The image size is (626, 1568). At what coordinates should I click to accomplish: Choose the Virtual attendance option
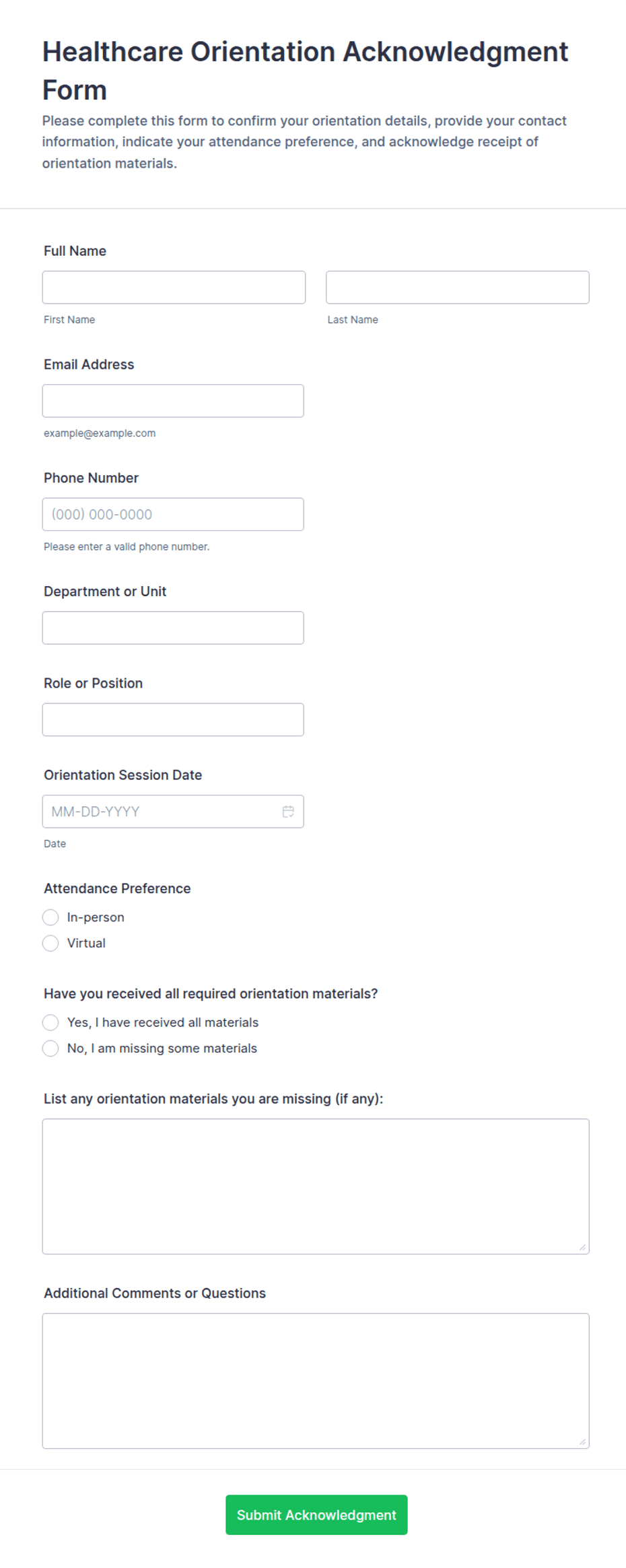[x=50, y=943]
